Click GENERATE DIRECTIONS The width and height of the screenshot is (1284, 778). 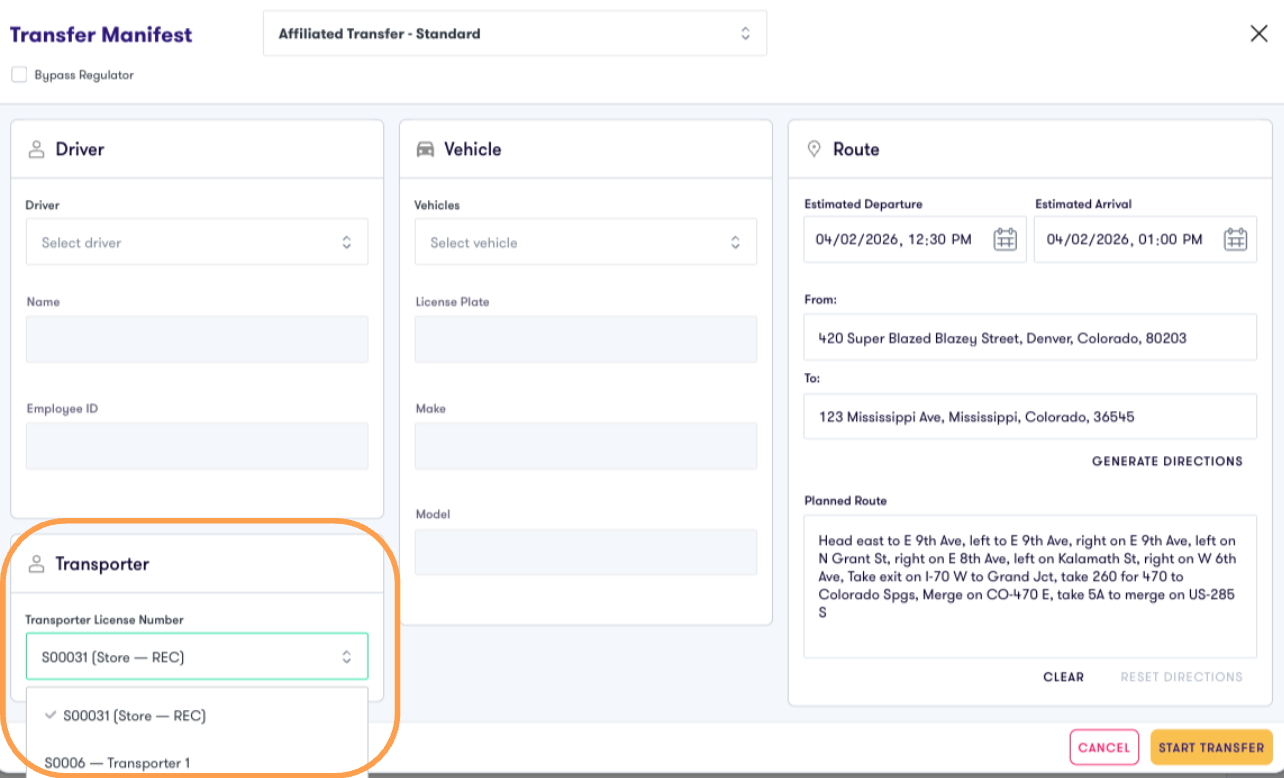pos(1167,461)
